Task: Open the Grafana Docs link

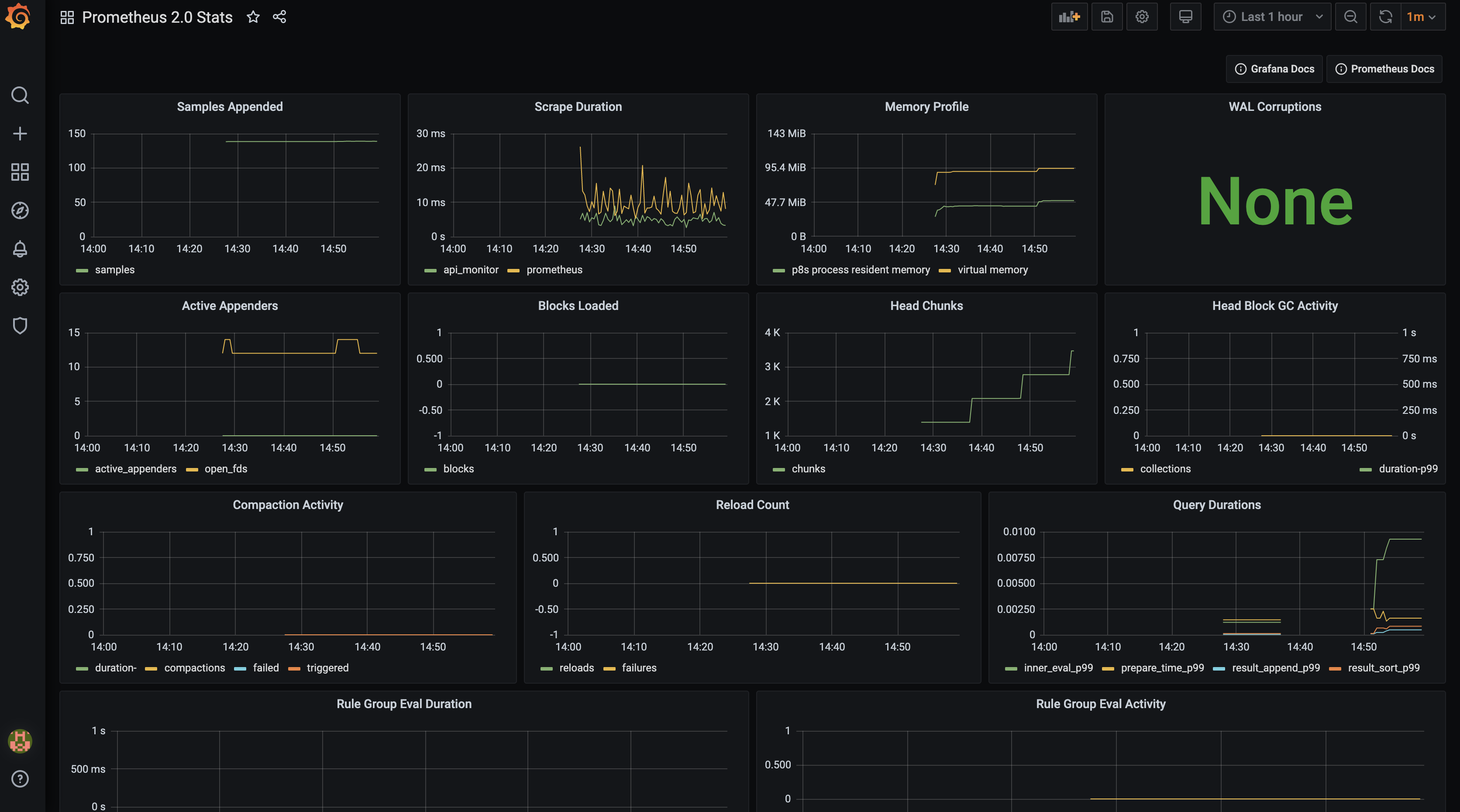Action: coord(1274,69)
